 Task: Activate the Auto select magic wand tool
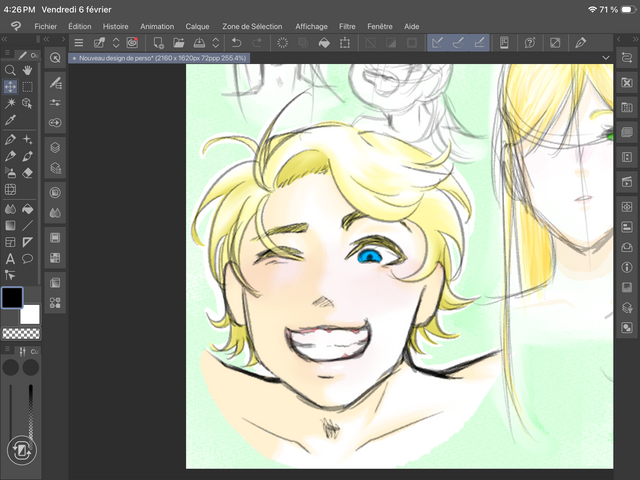click(10, 103)
